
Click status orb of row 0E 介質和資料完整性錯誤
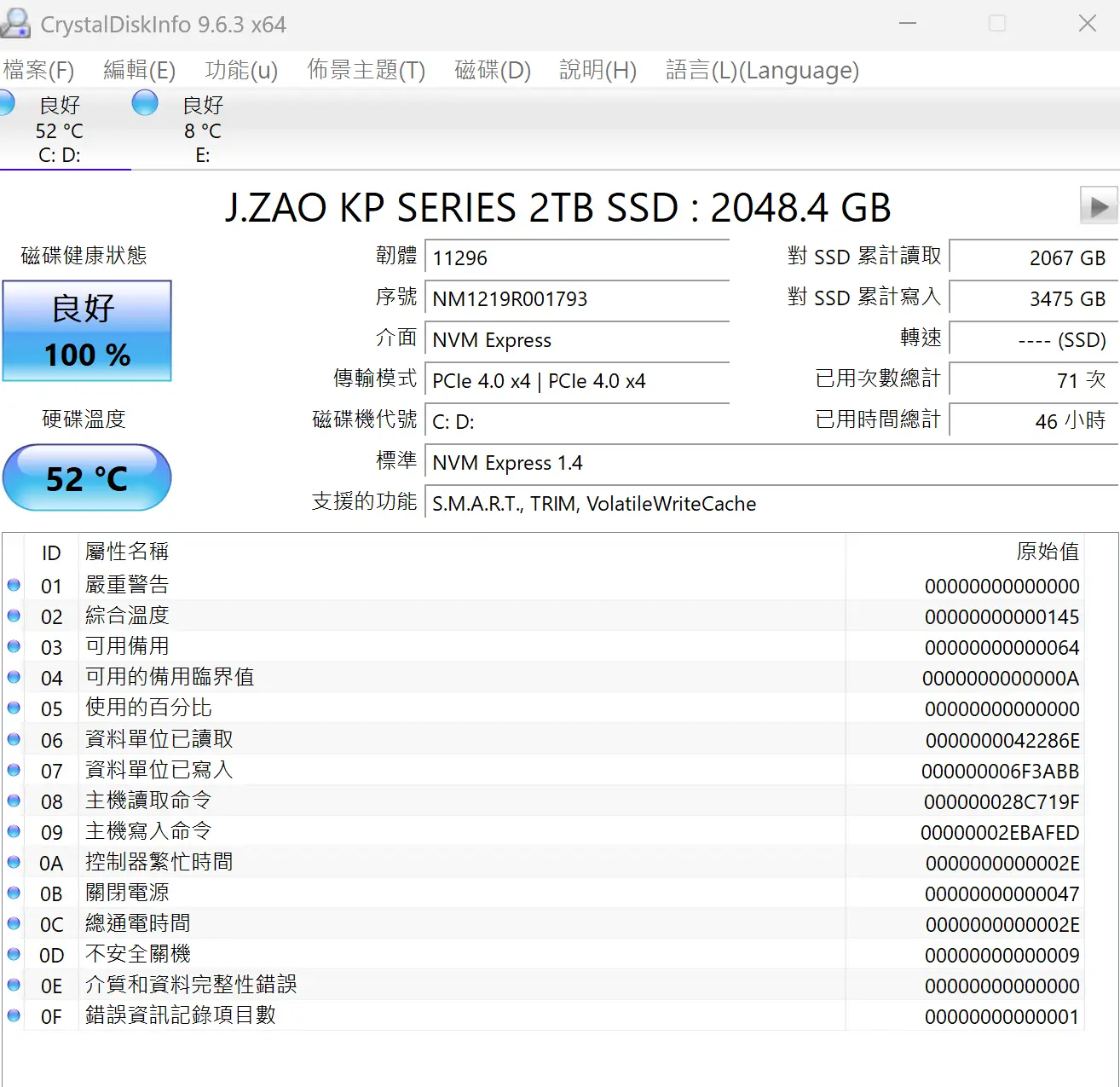[x=14, y=985]
